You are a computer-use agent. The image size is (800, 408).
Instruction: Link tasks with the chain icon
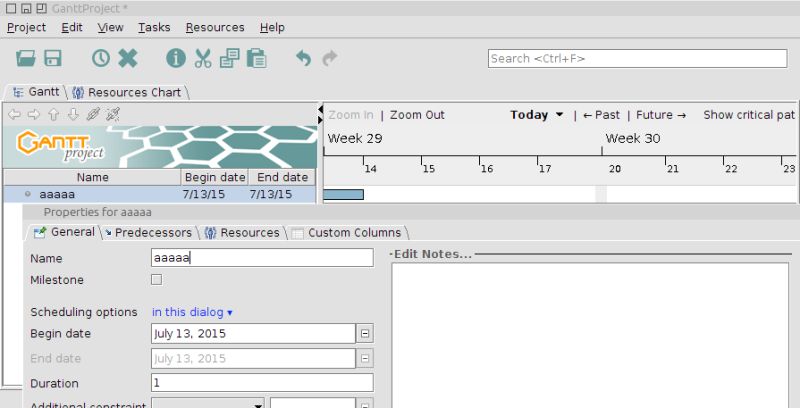pyautogui.click(x=93, y=114)
